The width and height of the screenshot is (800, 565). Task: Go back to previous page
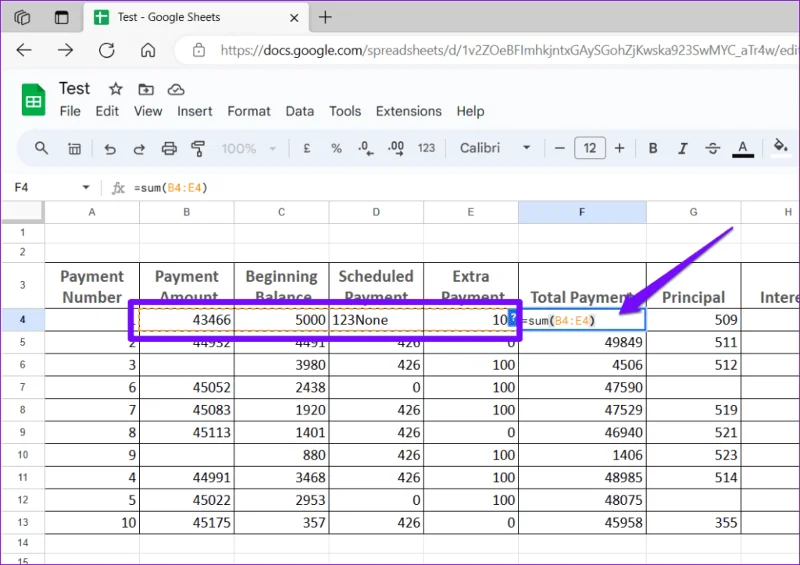click(24, 50)
